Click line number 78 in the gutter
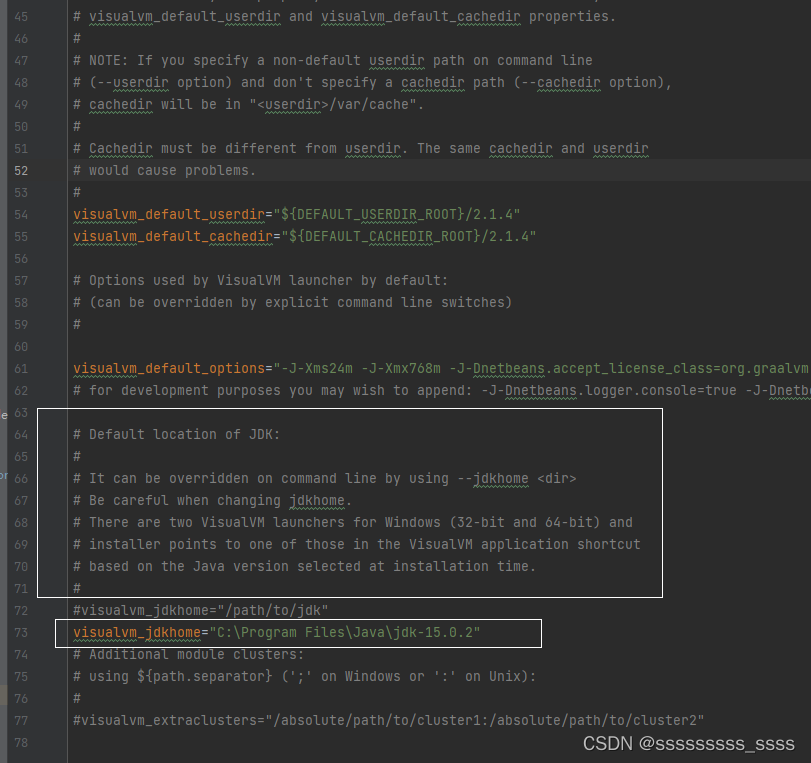 (21, 743)
